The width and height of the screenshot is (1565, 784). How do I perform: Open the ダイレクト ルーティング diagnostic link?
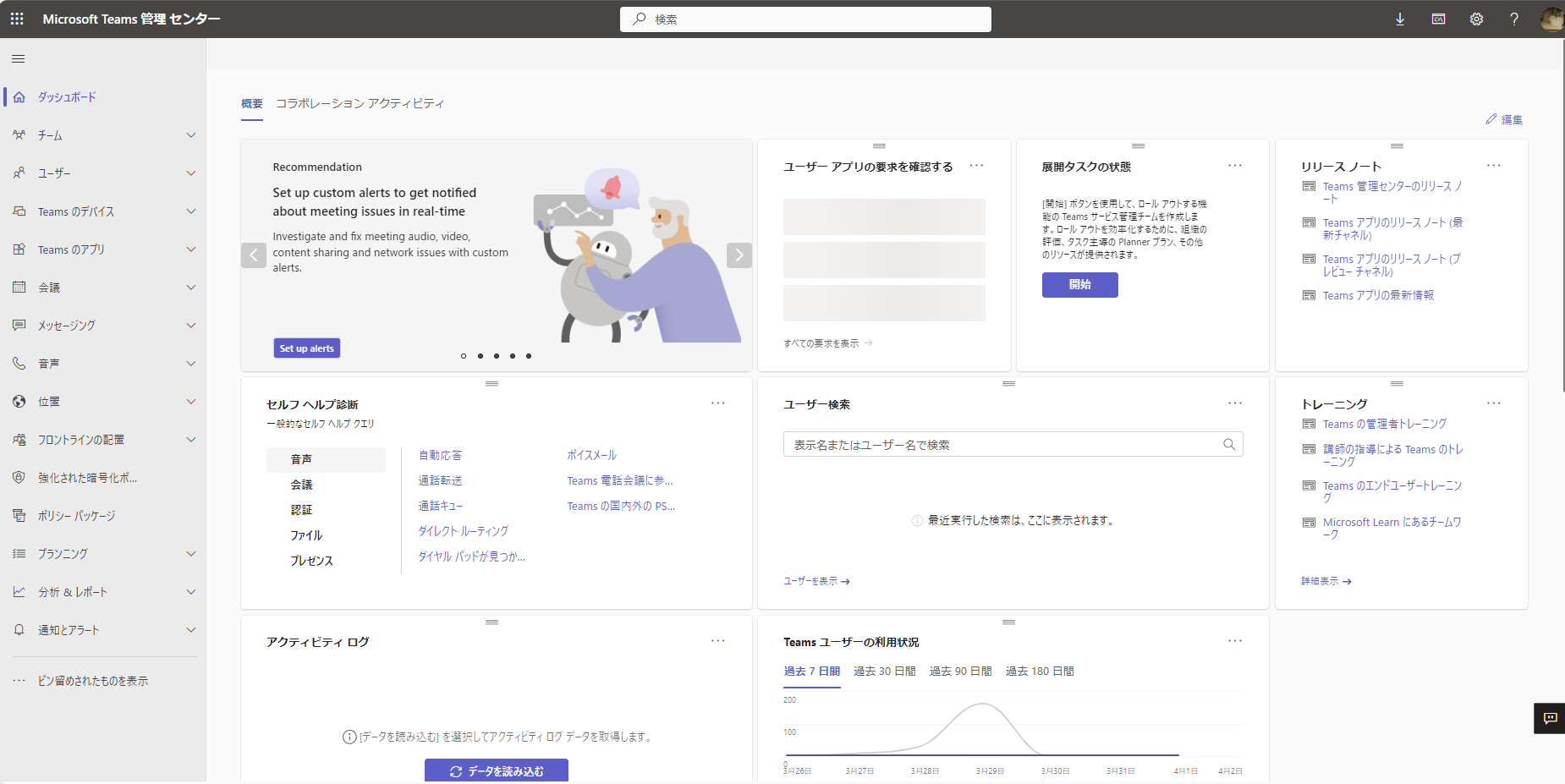(464, 531)
